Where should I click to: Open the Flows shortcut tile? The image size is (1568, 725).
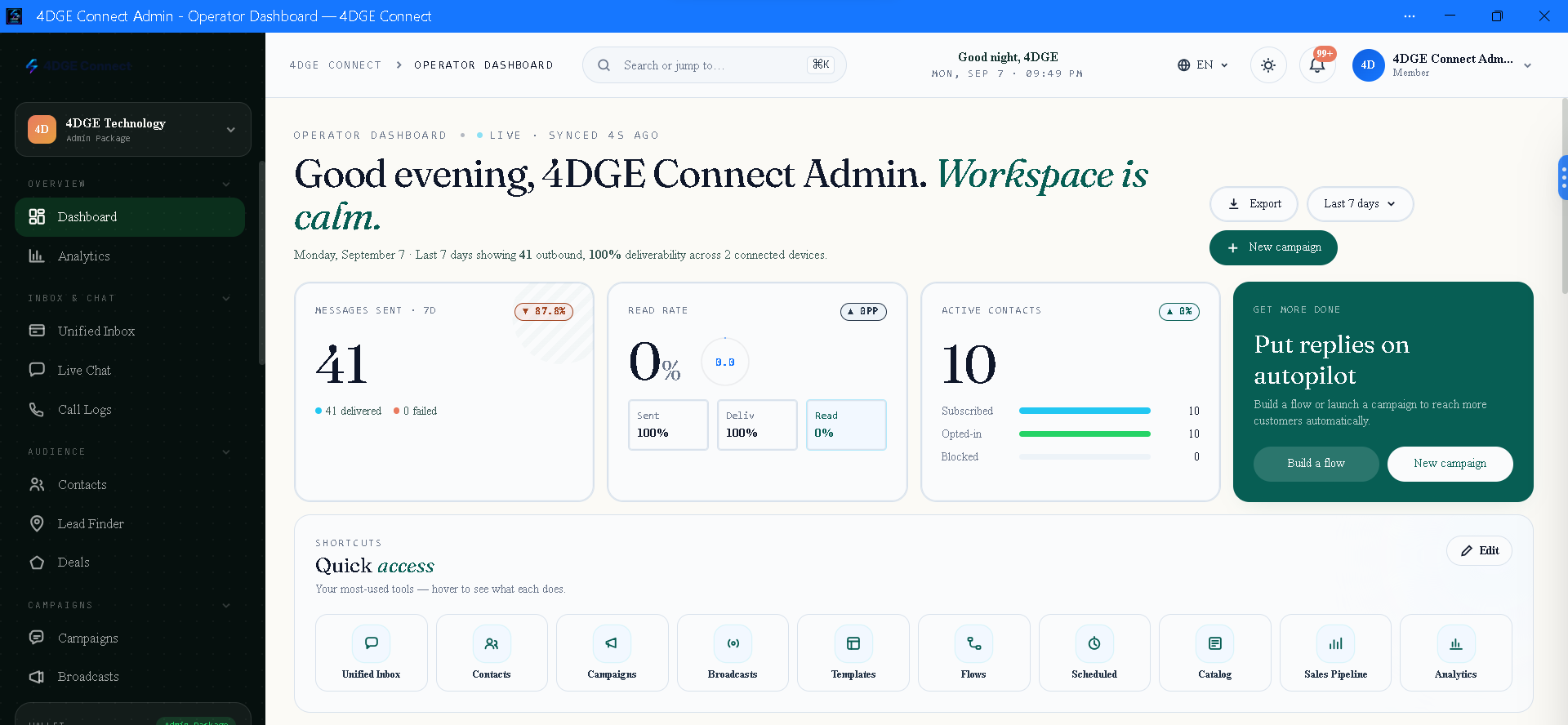973,652
